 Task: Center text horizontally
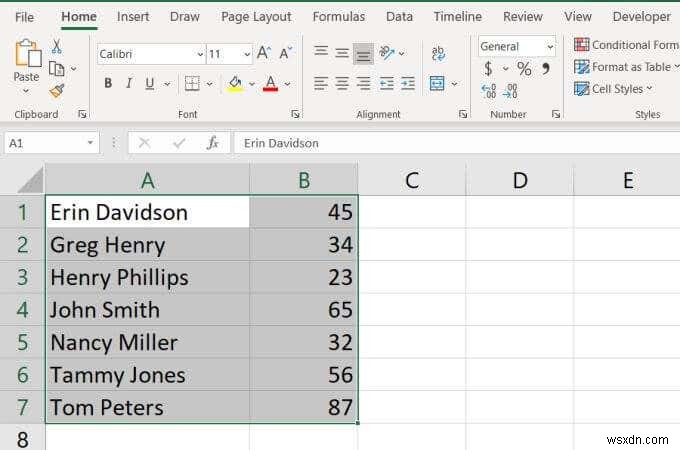point(342,83)
